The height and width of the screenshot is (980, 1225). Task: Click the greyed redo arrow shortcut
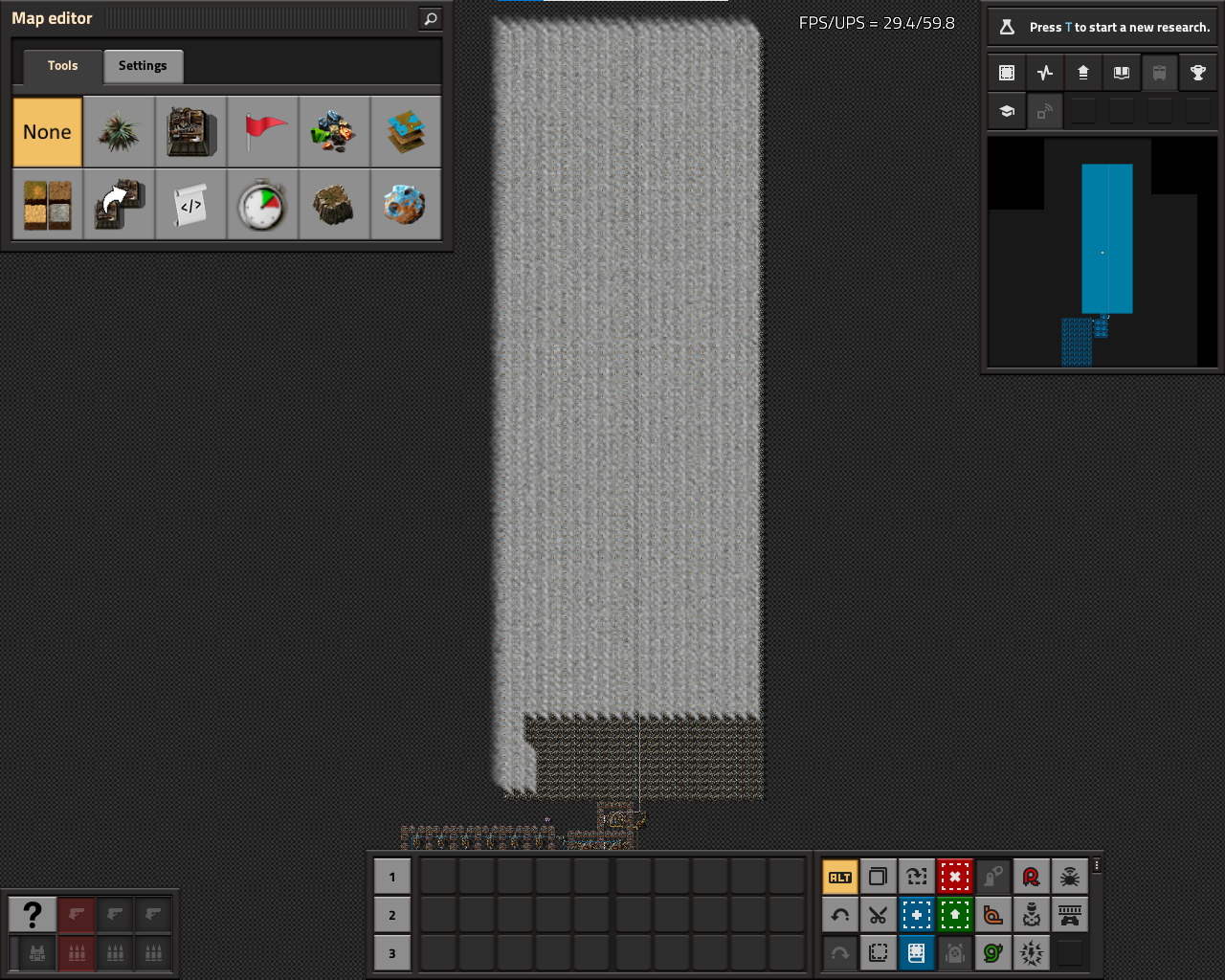pos(840,953)
